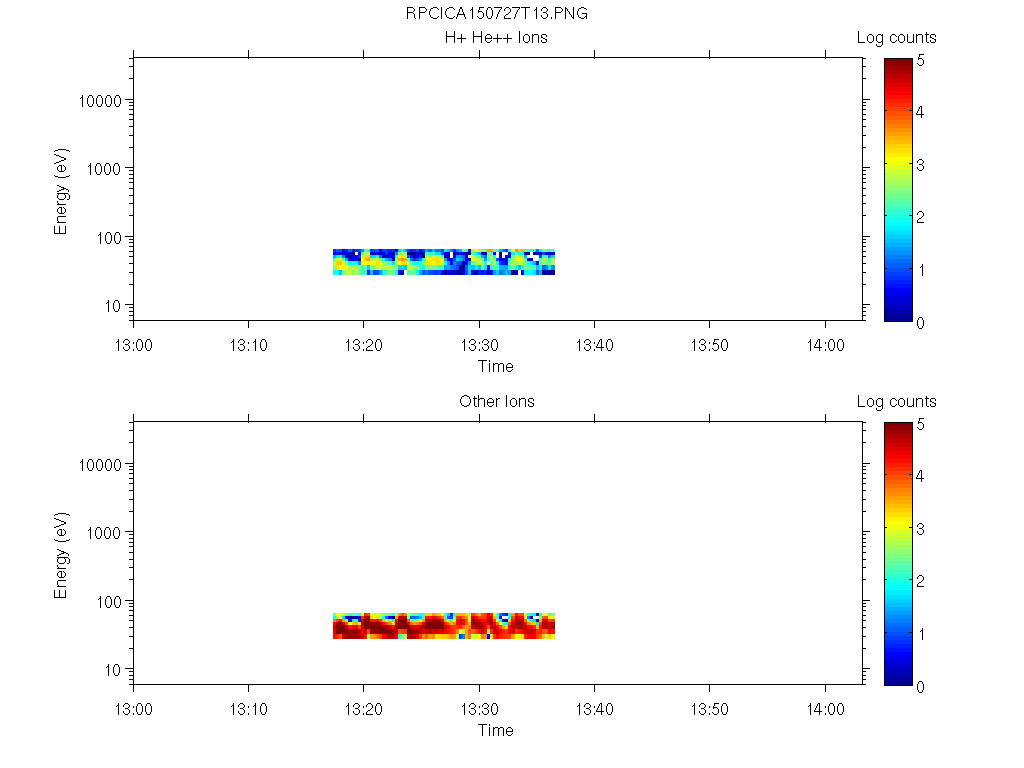Click 100 energy tick on Other Ions plot
1024x768 pixels.
(108, 601)
